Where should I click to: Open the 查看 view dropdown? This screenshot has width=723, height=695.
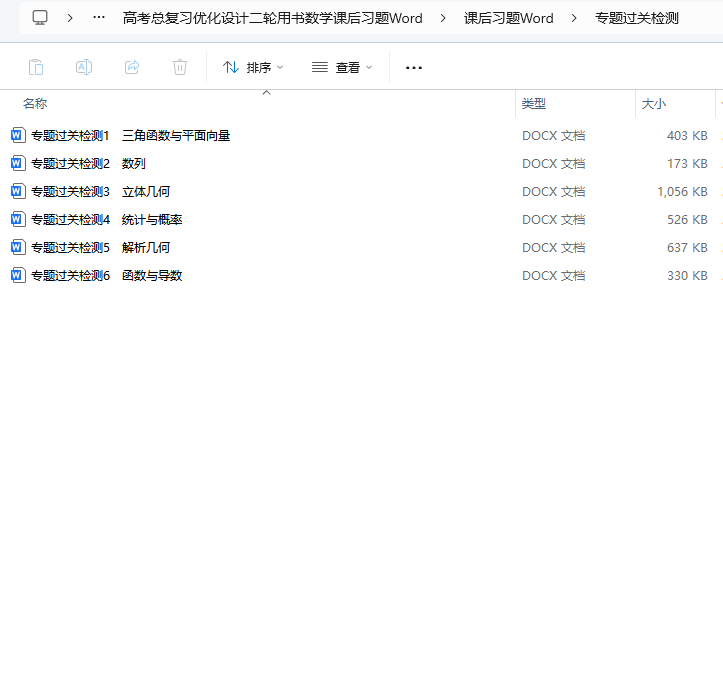(342, 67)
